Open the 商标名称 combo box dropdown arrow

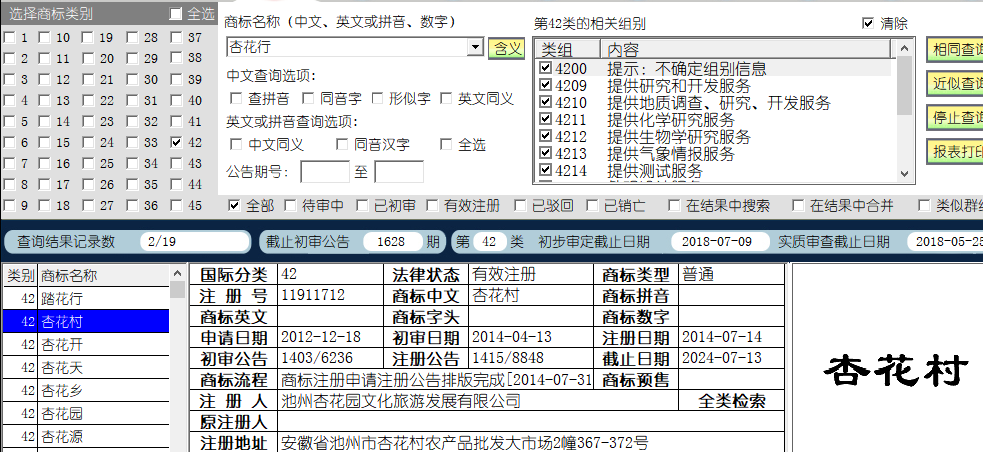point(475,48)
